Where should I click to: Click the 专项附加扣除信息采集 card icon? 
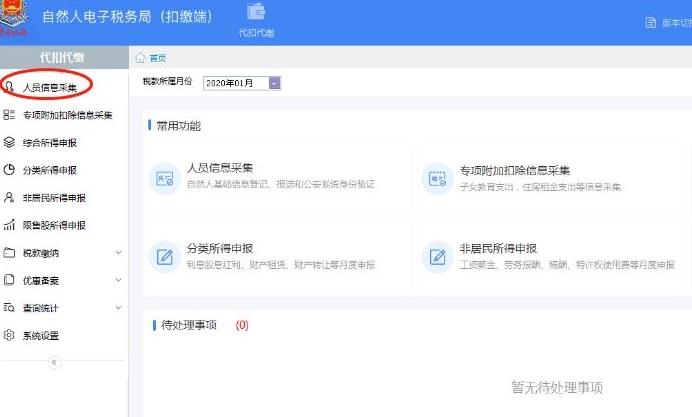pyautogui.click(x=436, y=177)
